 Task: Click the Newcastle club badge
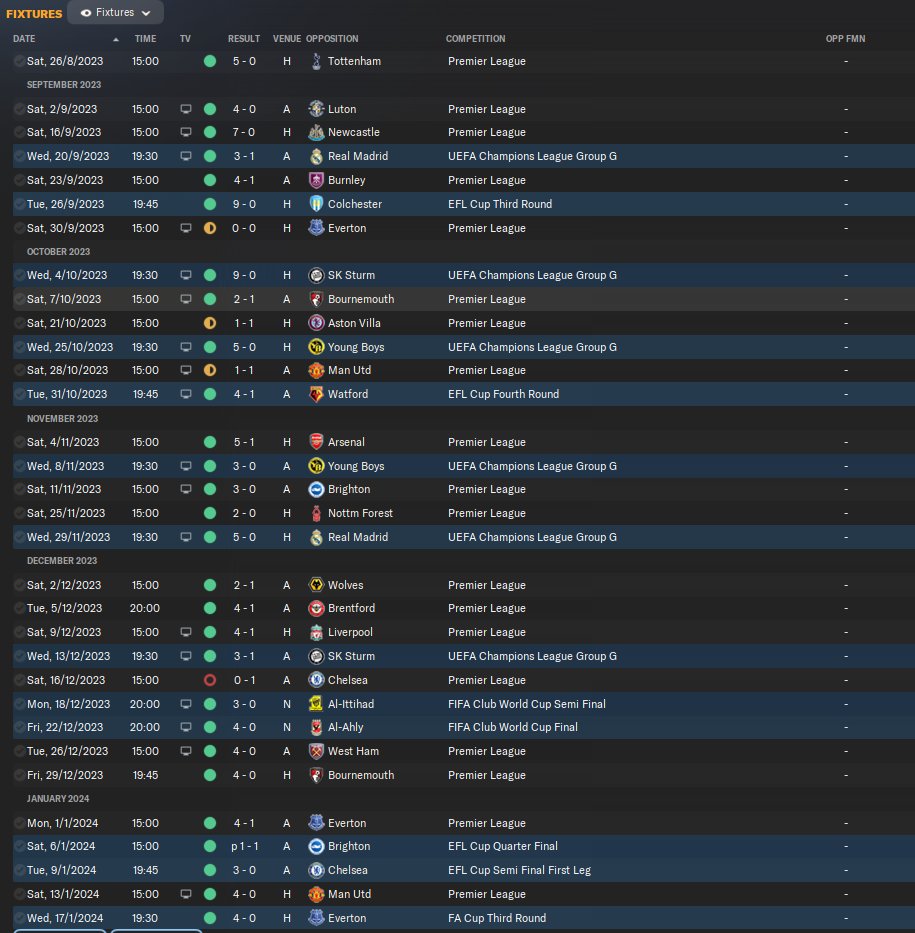click(x=317, y=132)
